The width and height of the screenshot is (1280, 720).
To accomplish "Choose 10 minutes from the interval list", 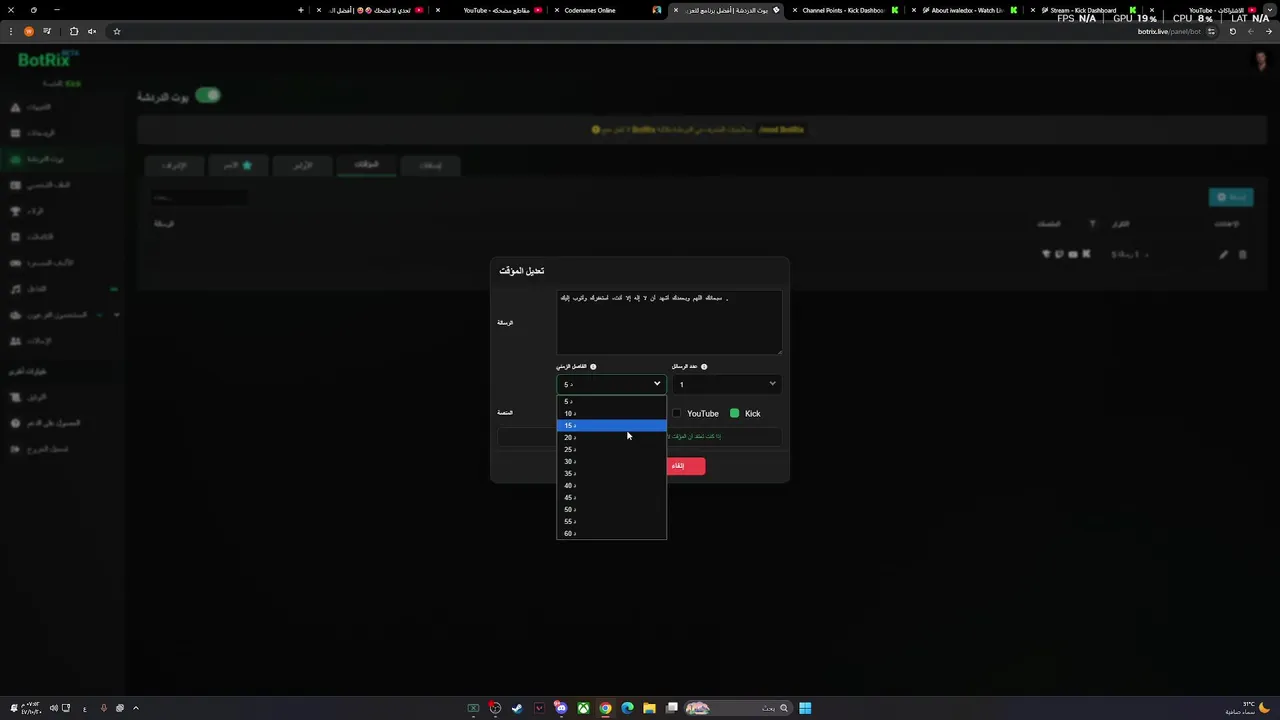I will coord(611,413).
